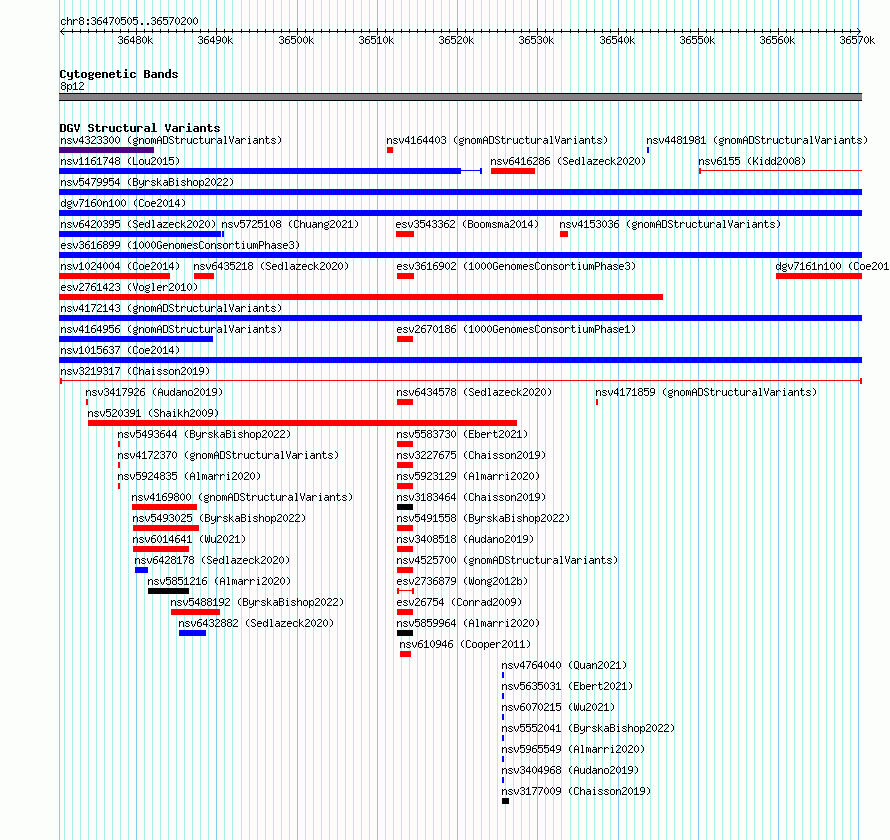Viewport: 890px width, 840px height.
Task: Select dgv7160n100 (Coe2014) label
Action: click(x=123, y=203)
